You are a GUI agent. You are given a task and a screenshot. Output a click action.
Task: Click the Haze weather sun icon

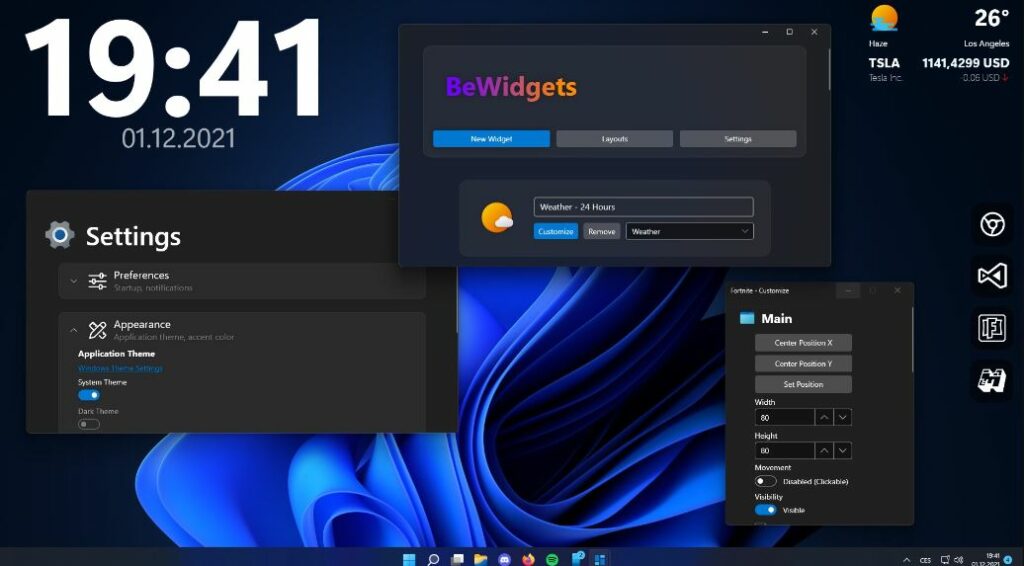click(884, 18)
